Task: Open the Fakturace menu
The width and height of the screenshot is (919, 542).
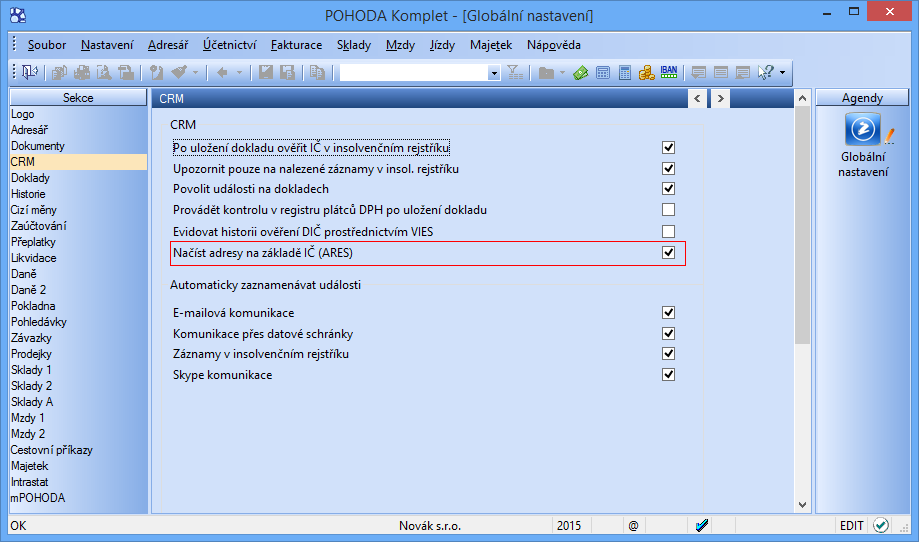Action: (x=296, y=45)
